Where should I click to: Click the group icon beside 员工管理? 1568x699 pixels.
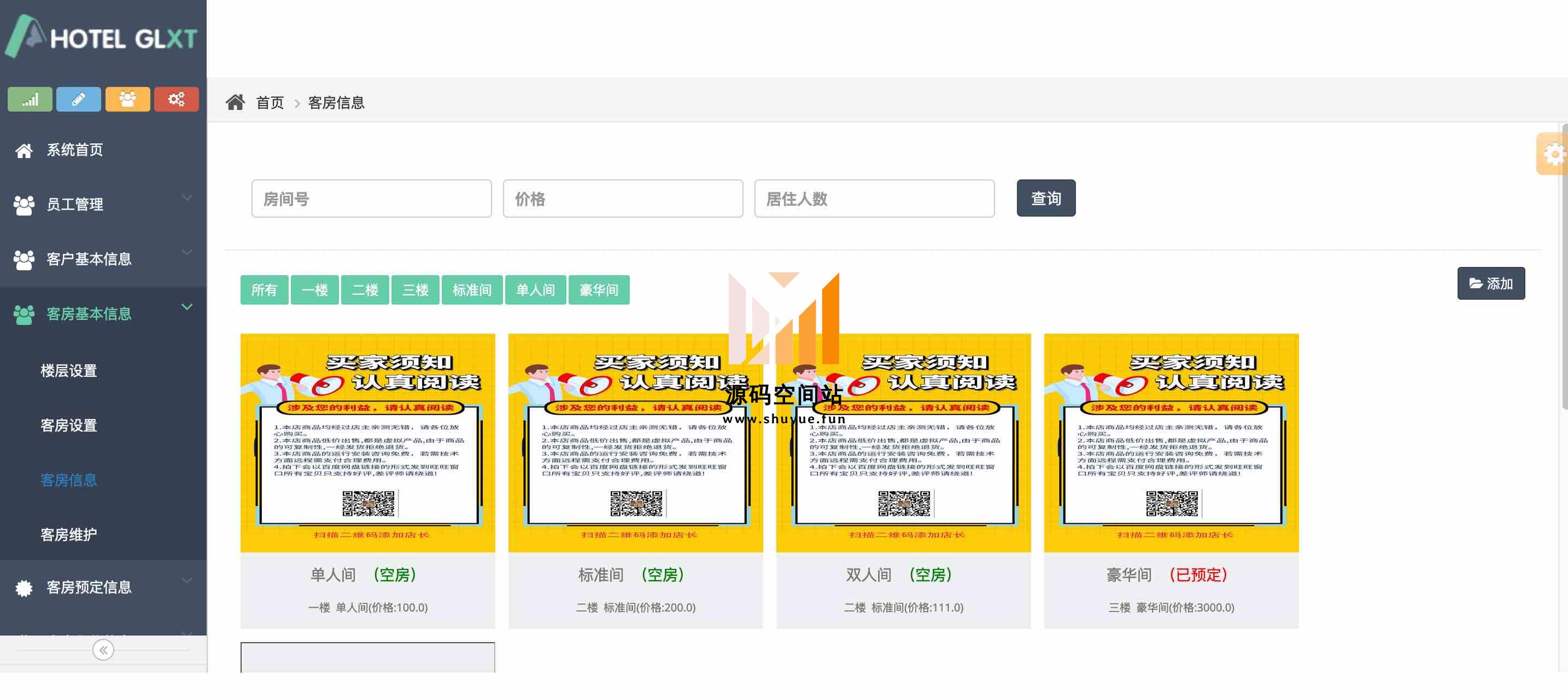pyautogui.click(x=24, y=205)
